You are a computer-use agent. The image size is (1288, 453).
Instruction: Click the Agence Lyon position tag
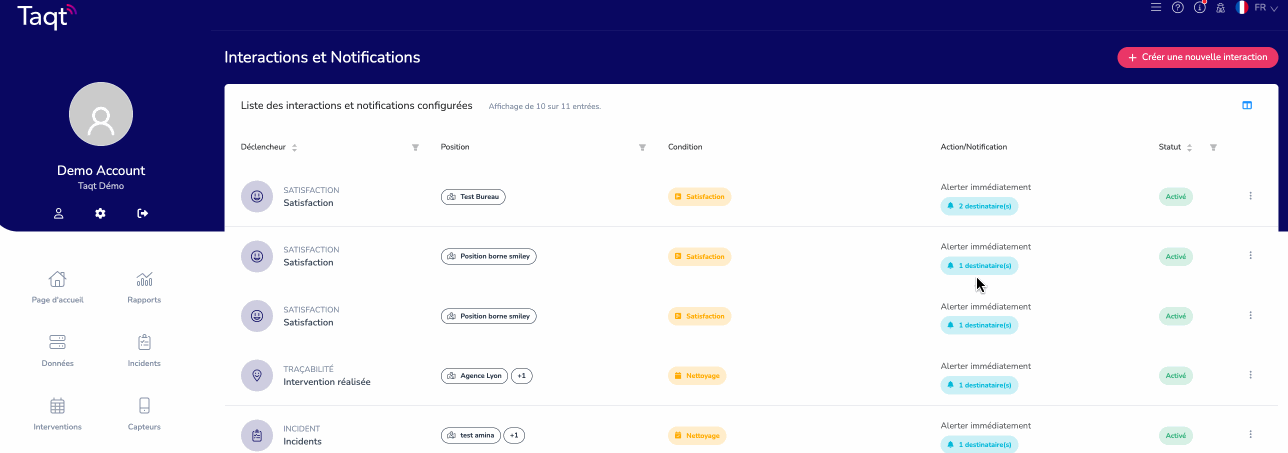pyautogui.click(x=474, y=376)
